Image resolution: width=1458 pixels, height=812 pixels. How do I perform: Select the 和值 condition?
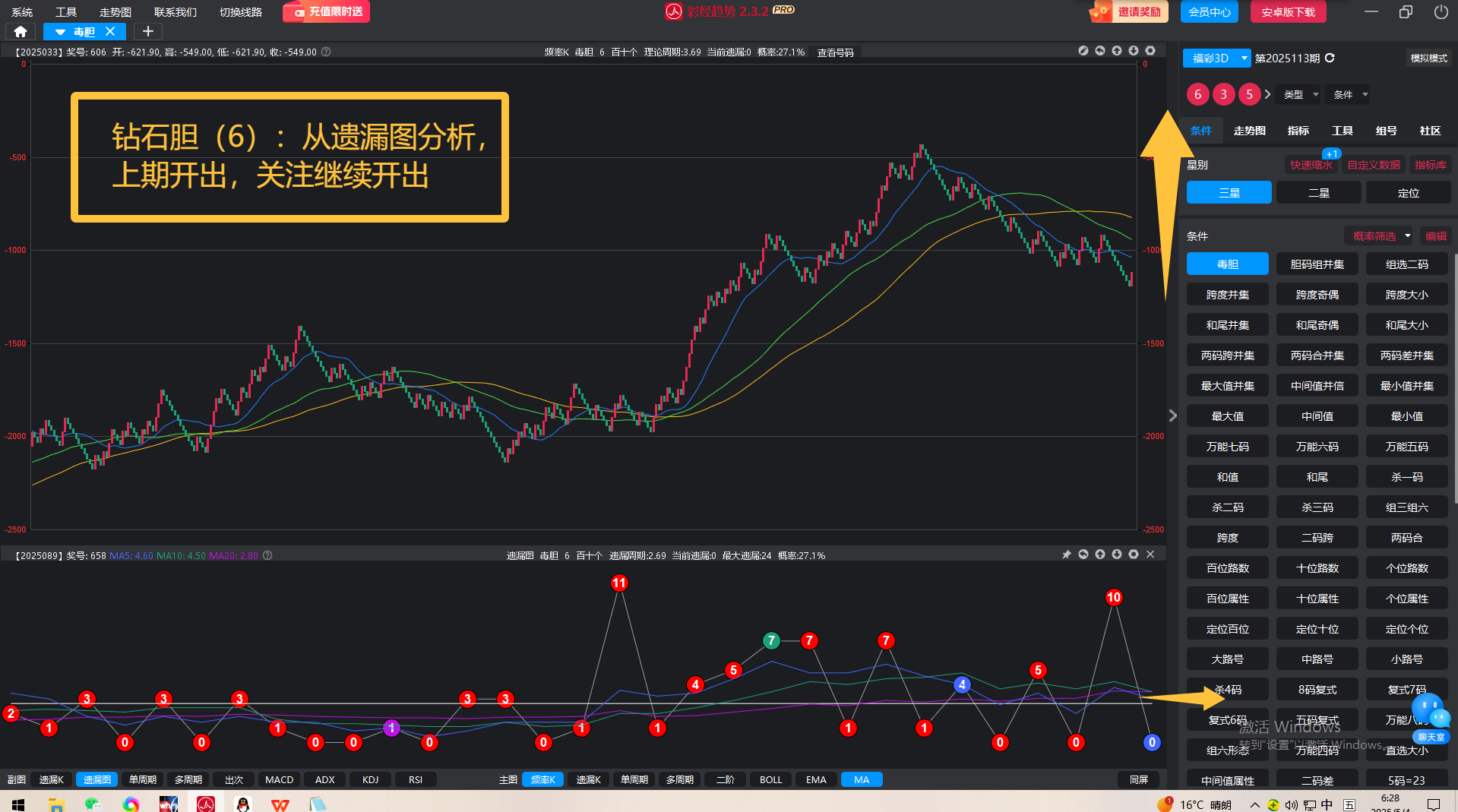coord(1228,476)
